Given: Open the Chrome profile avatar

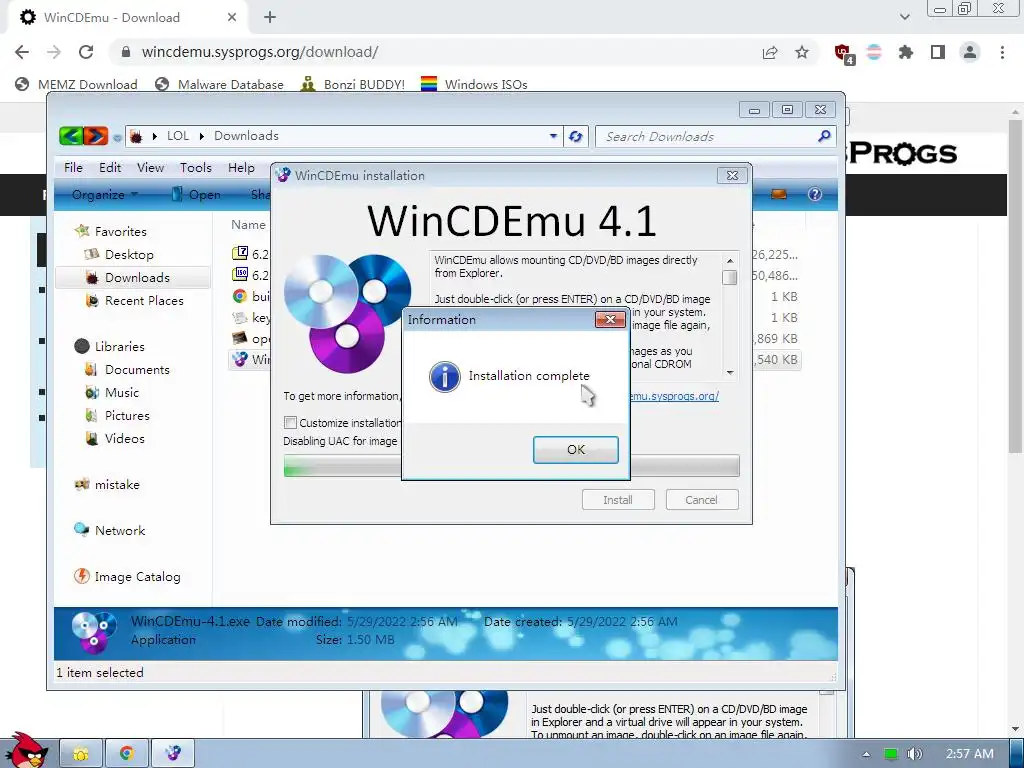Looking at the screenshot, I should [970, 52].
